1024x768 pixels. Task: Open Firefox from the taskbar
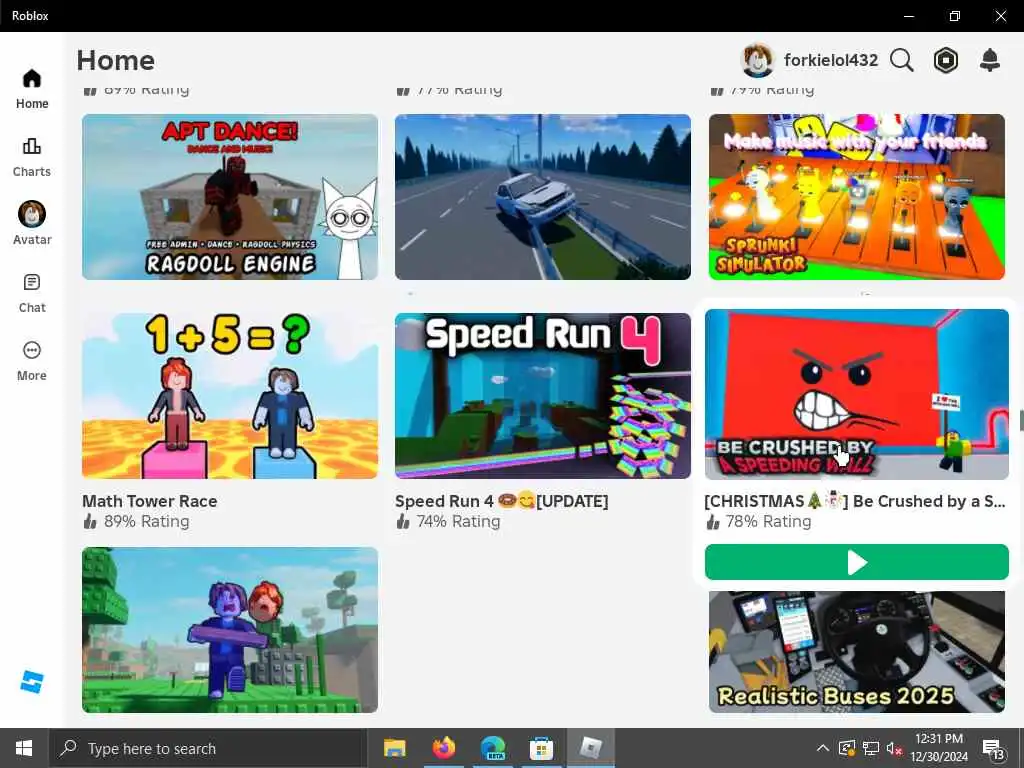point(443,748)
